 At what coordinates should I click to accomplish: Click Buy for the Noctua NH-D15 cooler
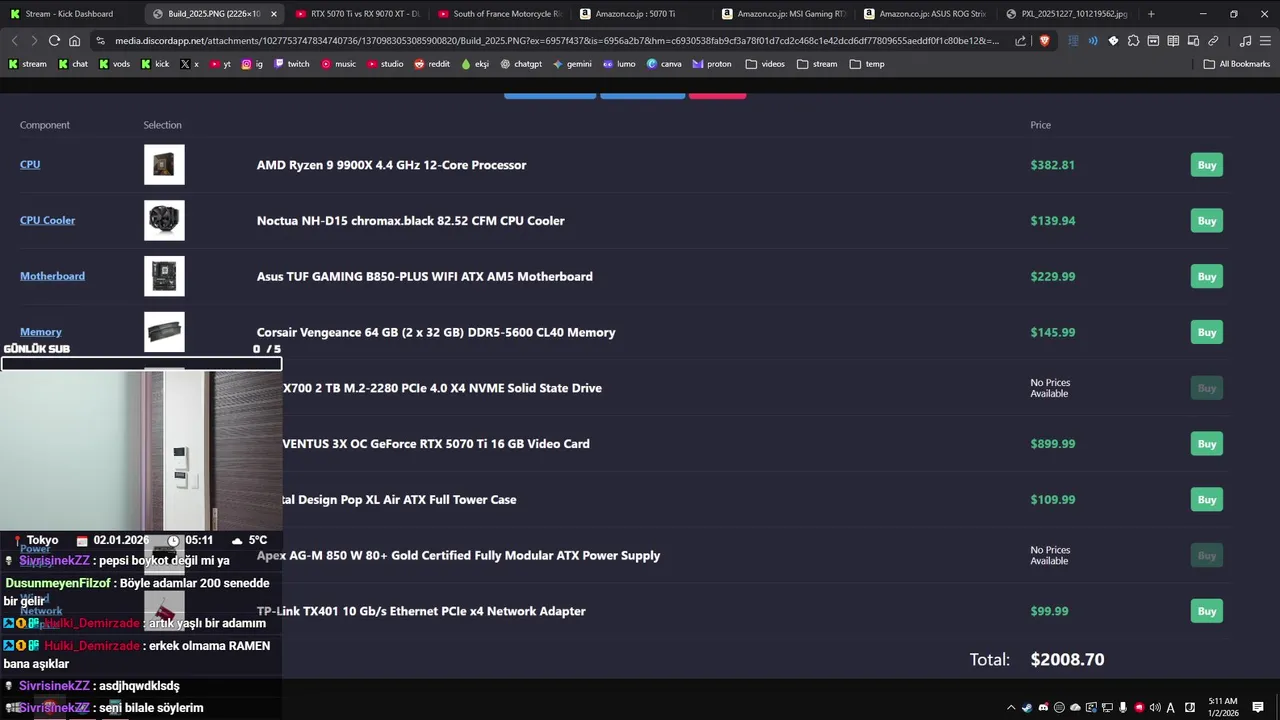point(1207,221)
